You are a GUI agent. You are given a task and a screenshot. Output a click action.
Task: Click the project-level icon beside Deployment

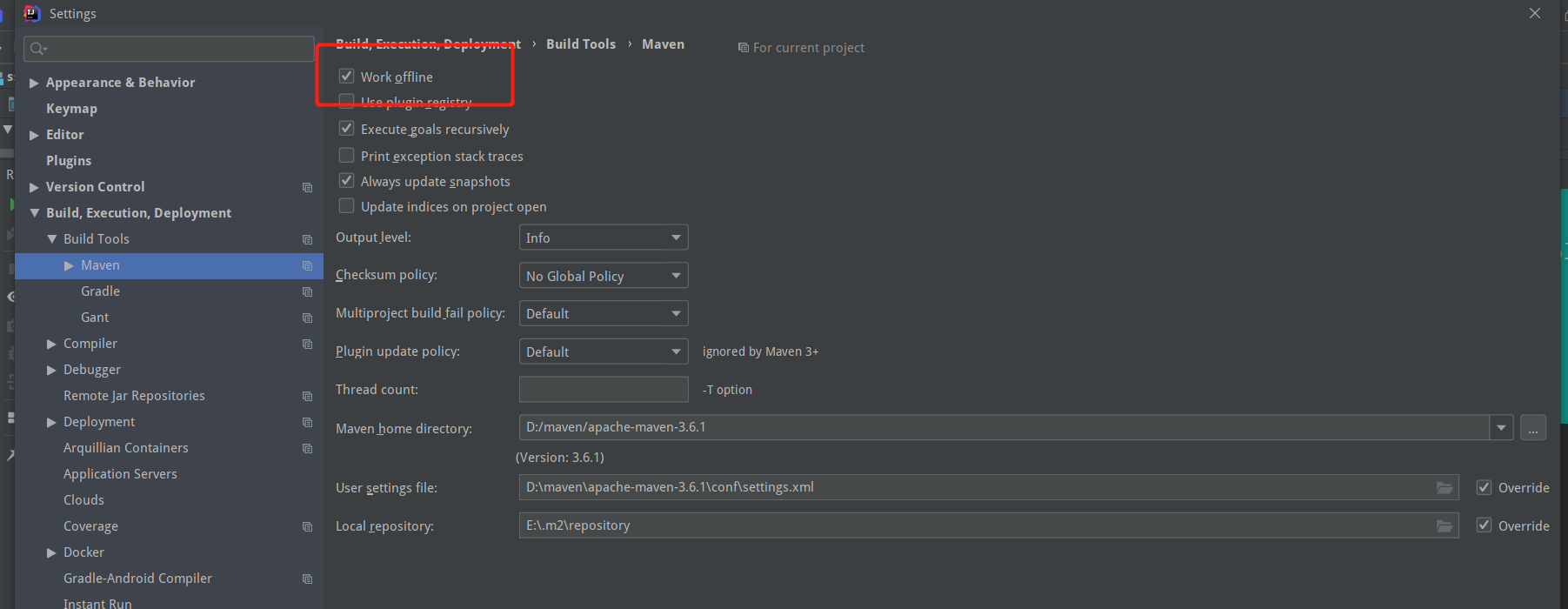point(307,422)
